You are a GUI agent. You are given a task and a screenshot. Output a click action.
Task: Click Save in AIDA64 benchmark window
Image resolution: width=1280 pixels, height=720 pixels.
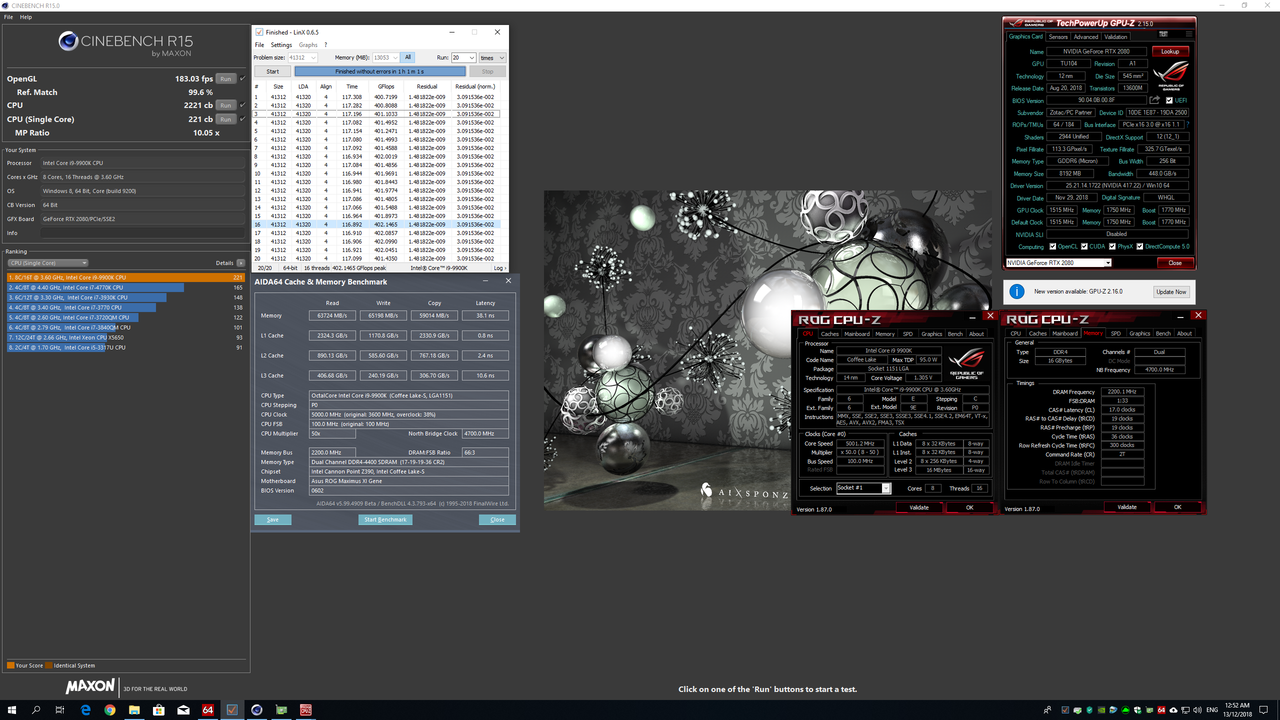pos(272,520)
